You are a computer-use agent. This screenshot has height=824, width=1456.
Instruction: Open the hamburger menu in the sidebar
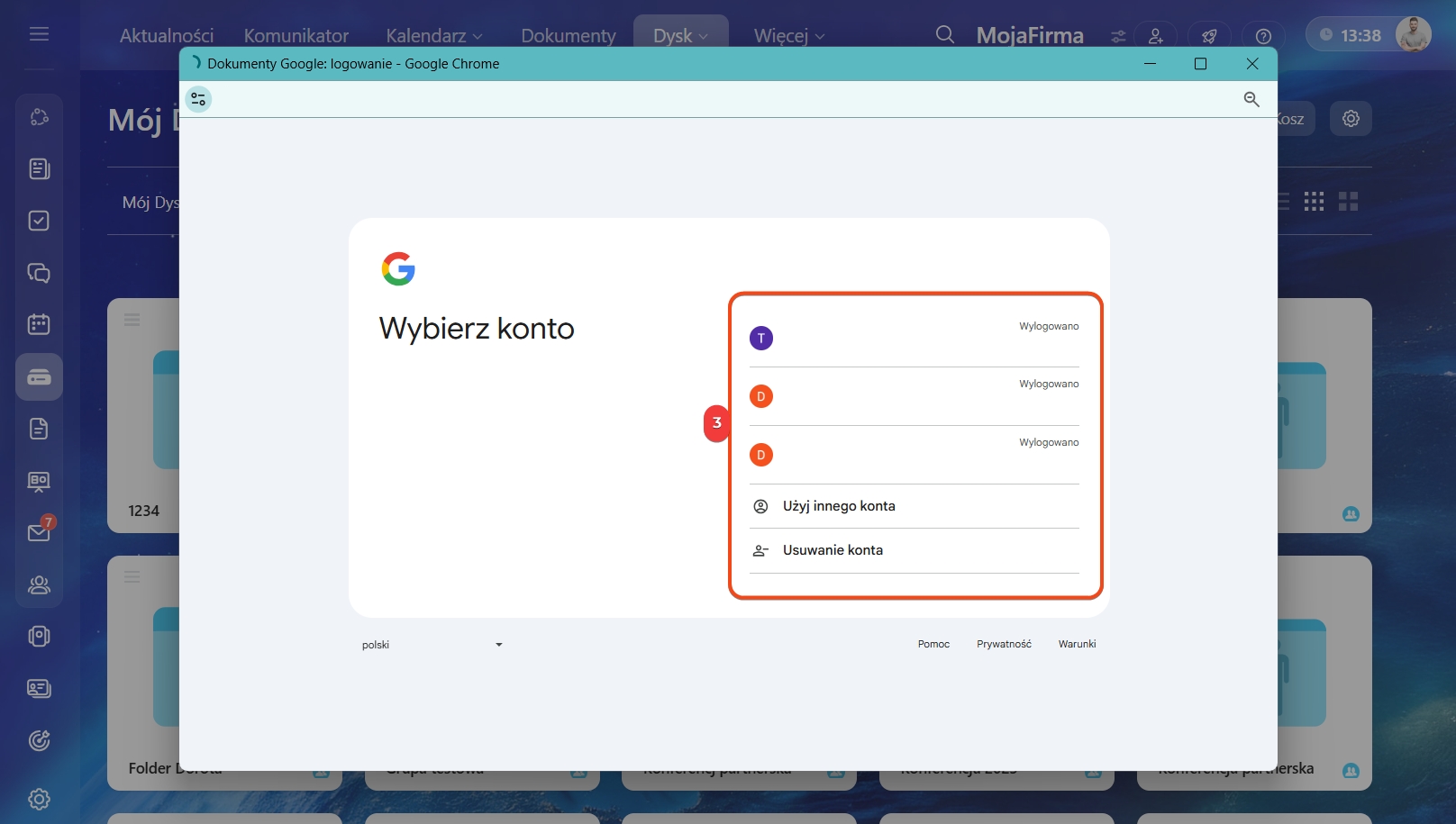[x=39, y=34]
